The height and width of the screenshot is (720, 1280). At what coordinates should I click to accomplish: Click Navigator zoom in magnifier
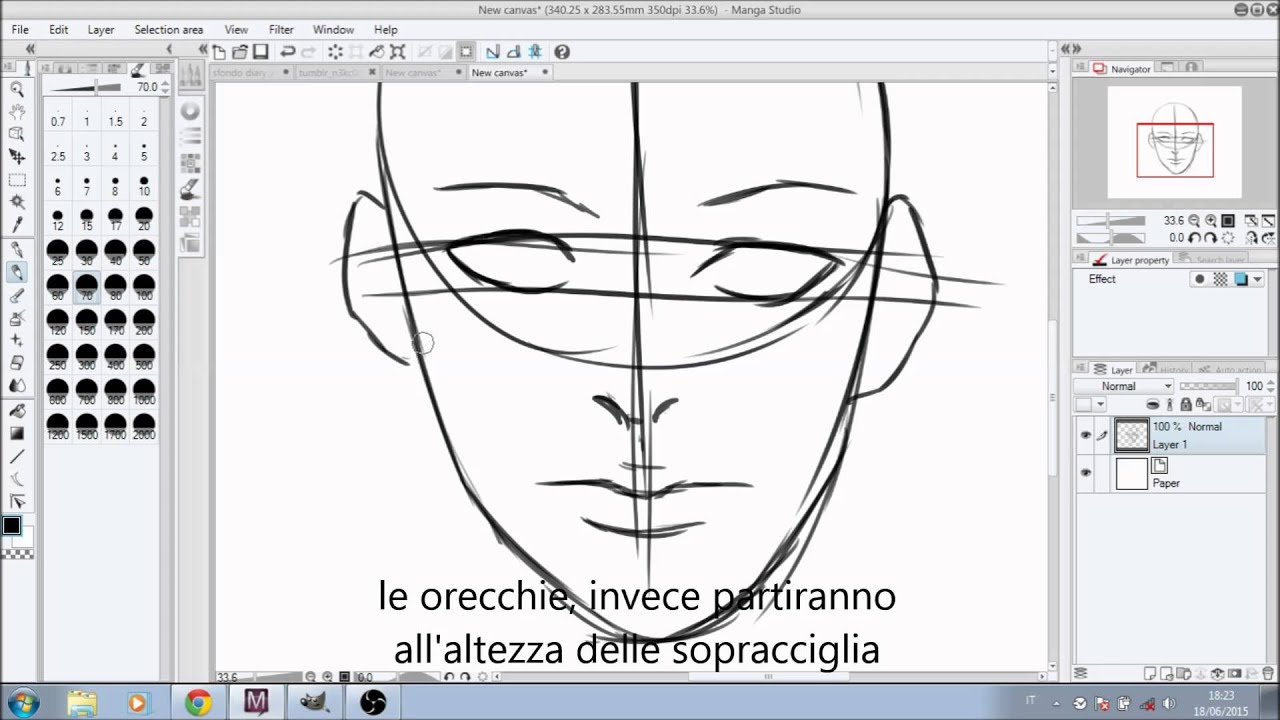pos(1211,221)
